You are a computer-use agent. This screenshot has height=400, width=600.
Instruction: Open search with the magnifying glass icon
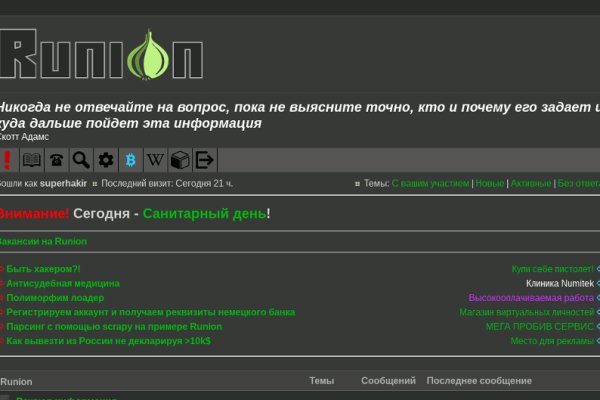[81, 160]
